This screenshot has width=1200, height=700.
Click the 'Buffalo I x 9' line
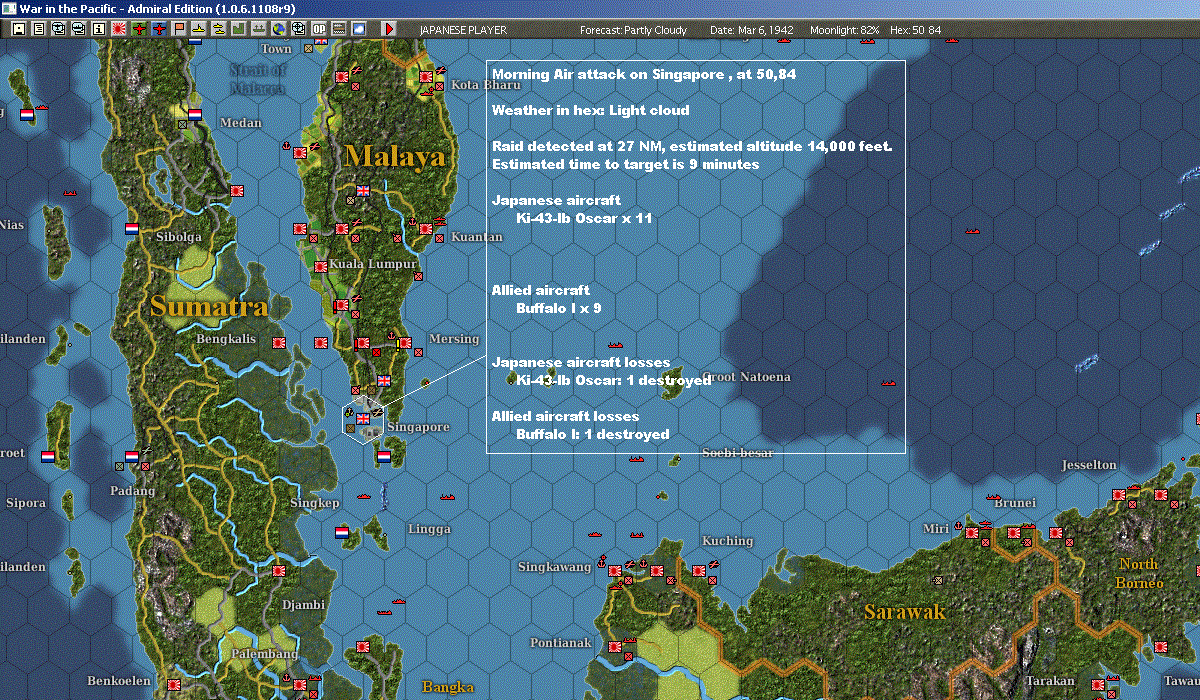558,308
